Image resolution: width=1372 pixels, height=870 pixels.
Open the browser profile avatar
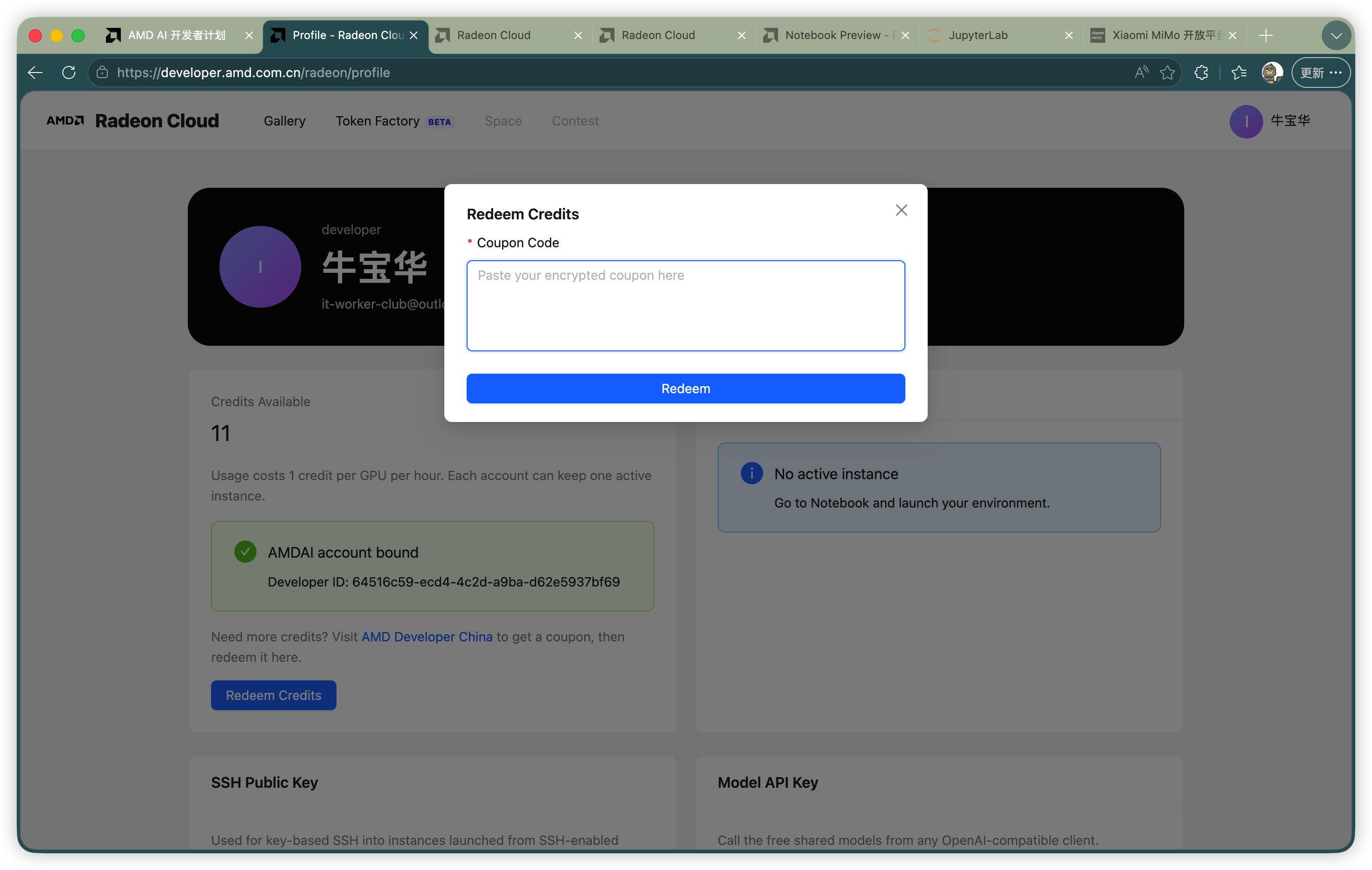pos(1272,72)
